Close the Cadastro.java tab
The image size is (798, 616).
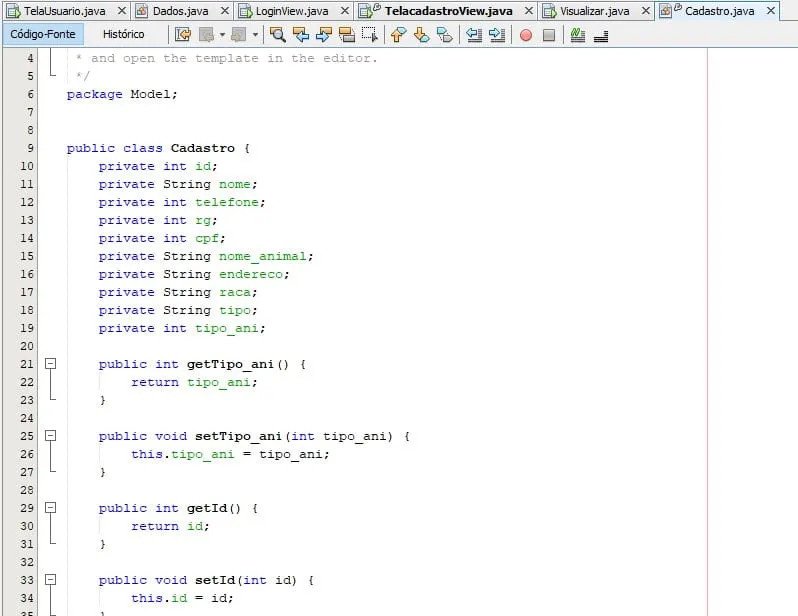coord(771,11)
